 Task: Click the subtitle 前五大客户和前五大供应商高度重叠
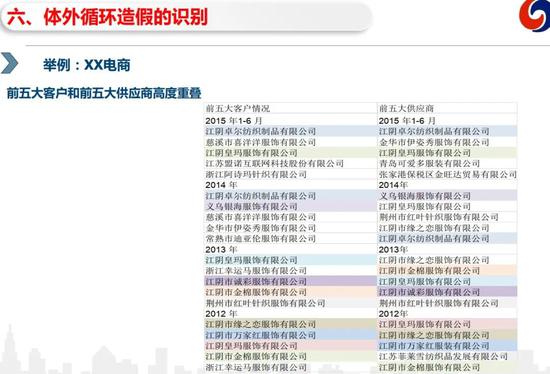pyautogui.click(x=104, y=93)
